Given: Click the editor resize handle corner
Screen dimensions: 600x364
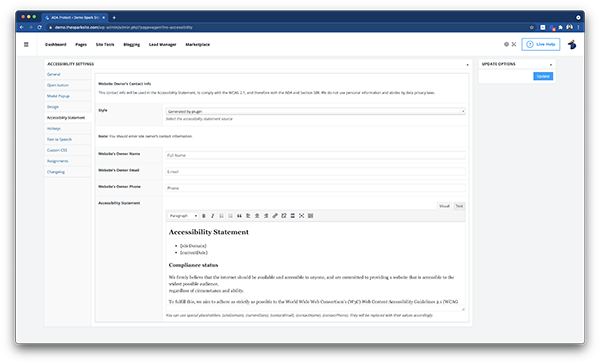Looking at the screenshot, I should tap(463, 309).
